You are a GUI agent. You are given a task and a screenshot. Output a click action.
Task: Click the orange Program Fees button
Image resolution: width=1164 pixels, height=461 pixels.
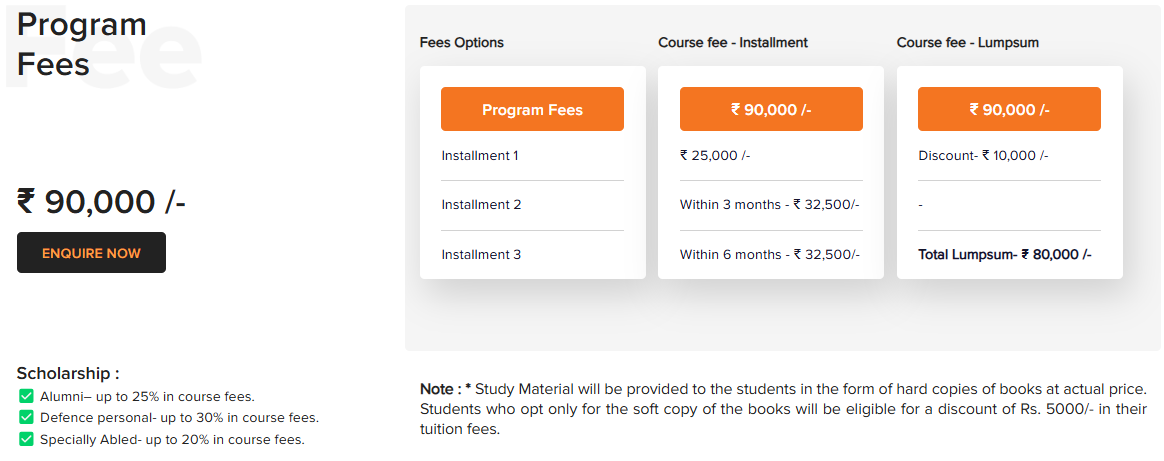pyautogui.click(x=532, y=109)
